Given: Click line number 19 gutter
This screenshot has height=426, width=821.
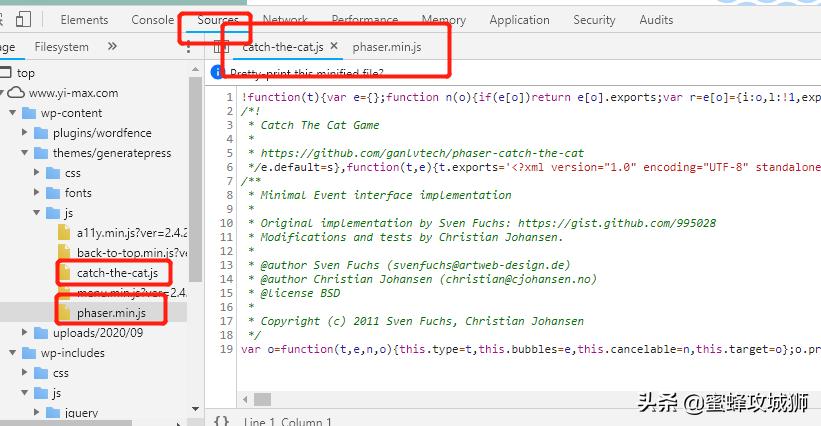Looking at the screenshot, I should click(226, 349).
